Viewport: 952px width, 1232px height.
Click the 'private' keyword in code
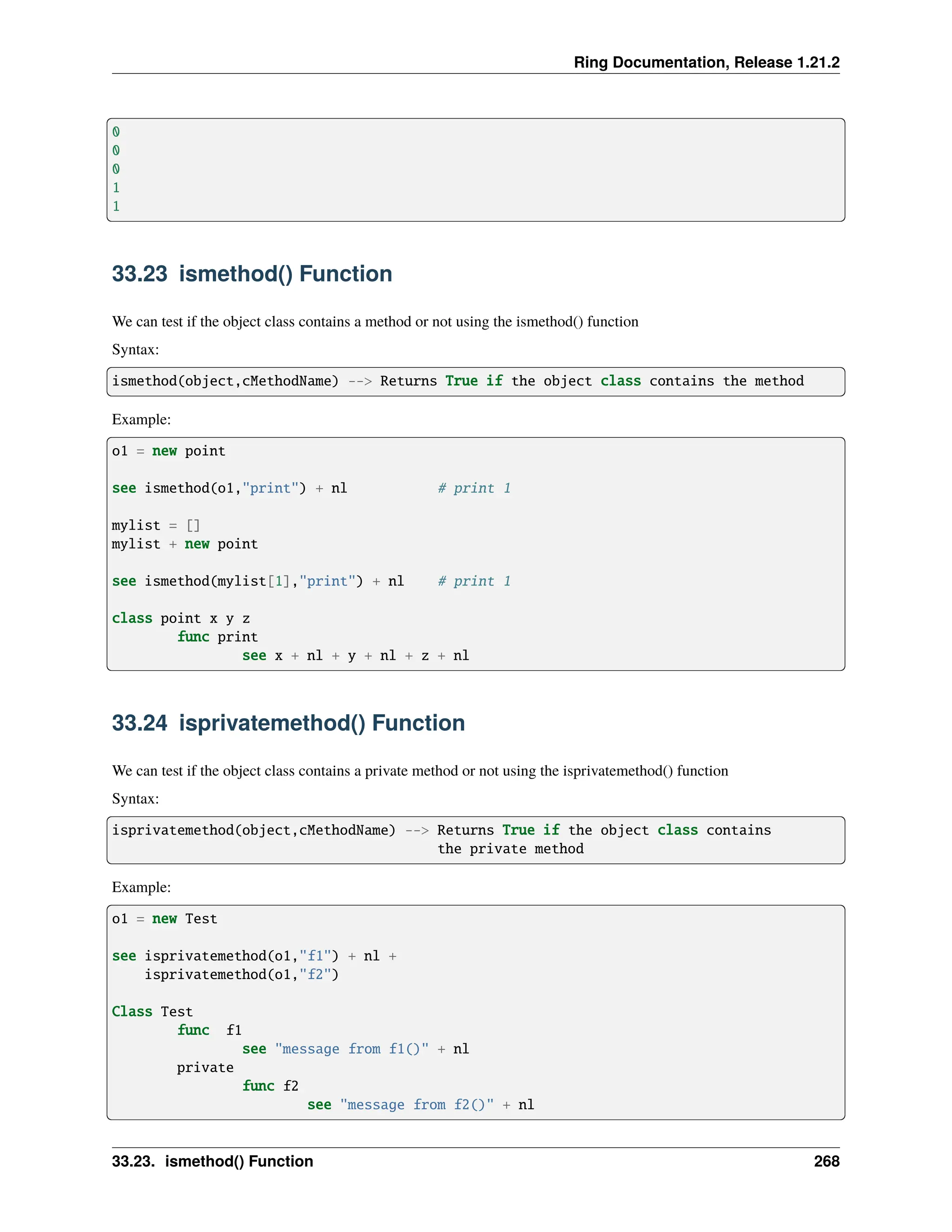(x=205, y=1067)
